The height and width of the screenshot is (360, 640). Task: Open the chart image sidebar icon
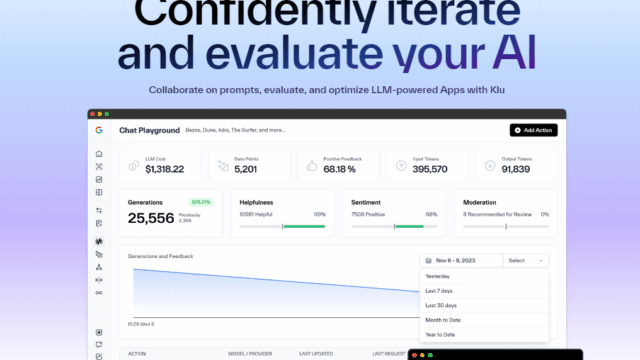click(99, 180)
